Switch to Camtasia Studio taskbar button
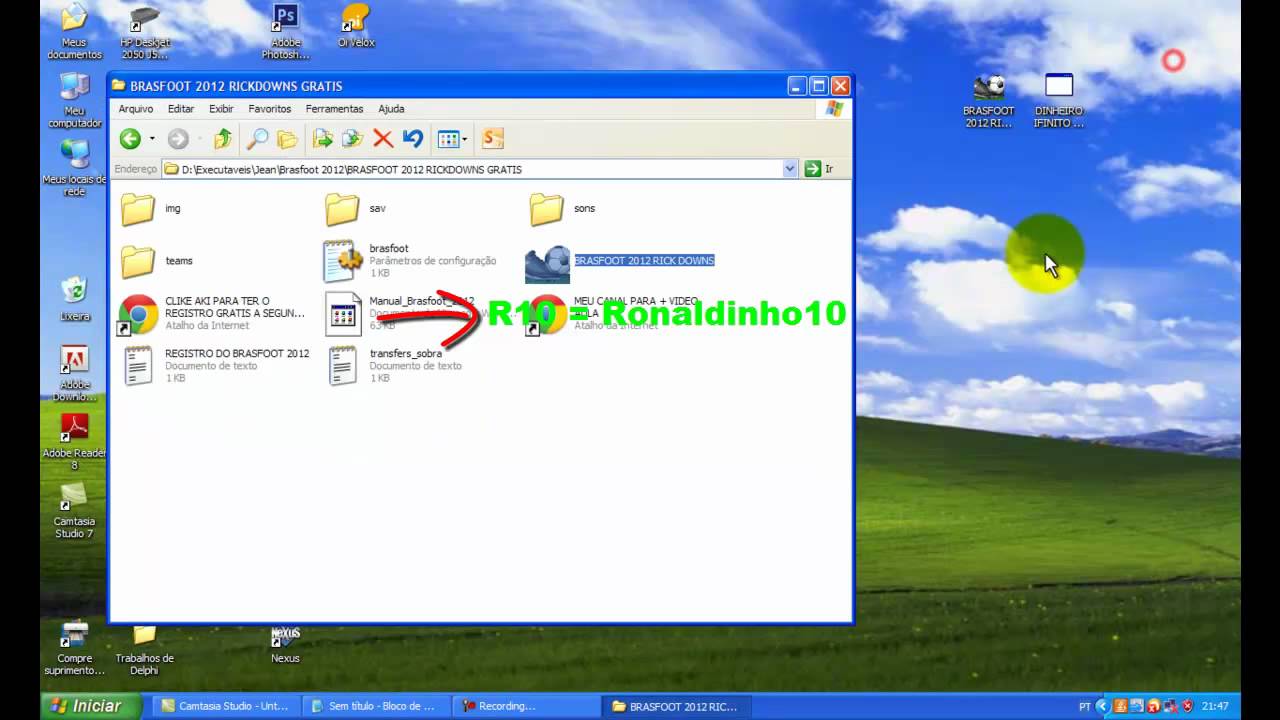Viewport: 1280px width, 720px height. pos(225,706)
